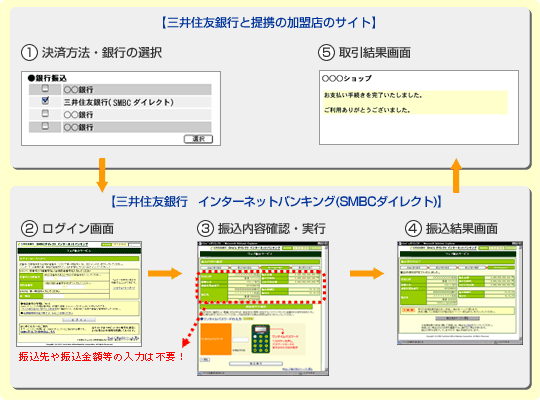Tick the topmost ○○銀行 checkbox
Viewport: 540px width, 400px height.
tap(45, 89)
